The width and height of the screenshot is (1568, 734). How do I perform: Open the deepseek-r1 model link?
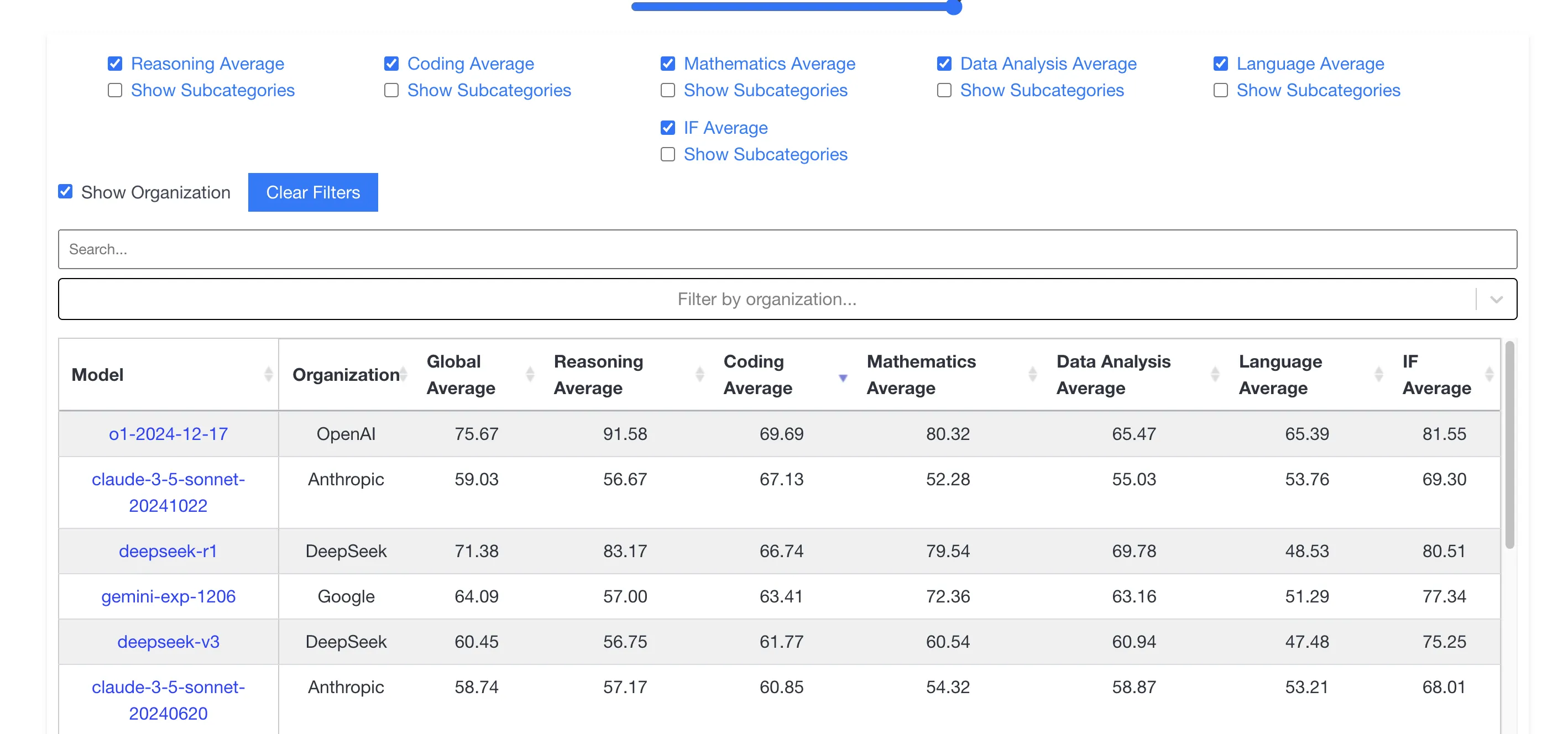tap(168, 551)
